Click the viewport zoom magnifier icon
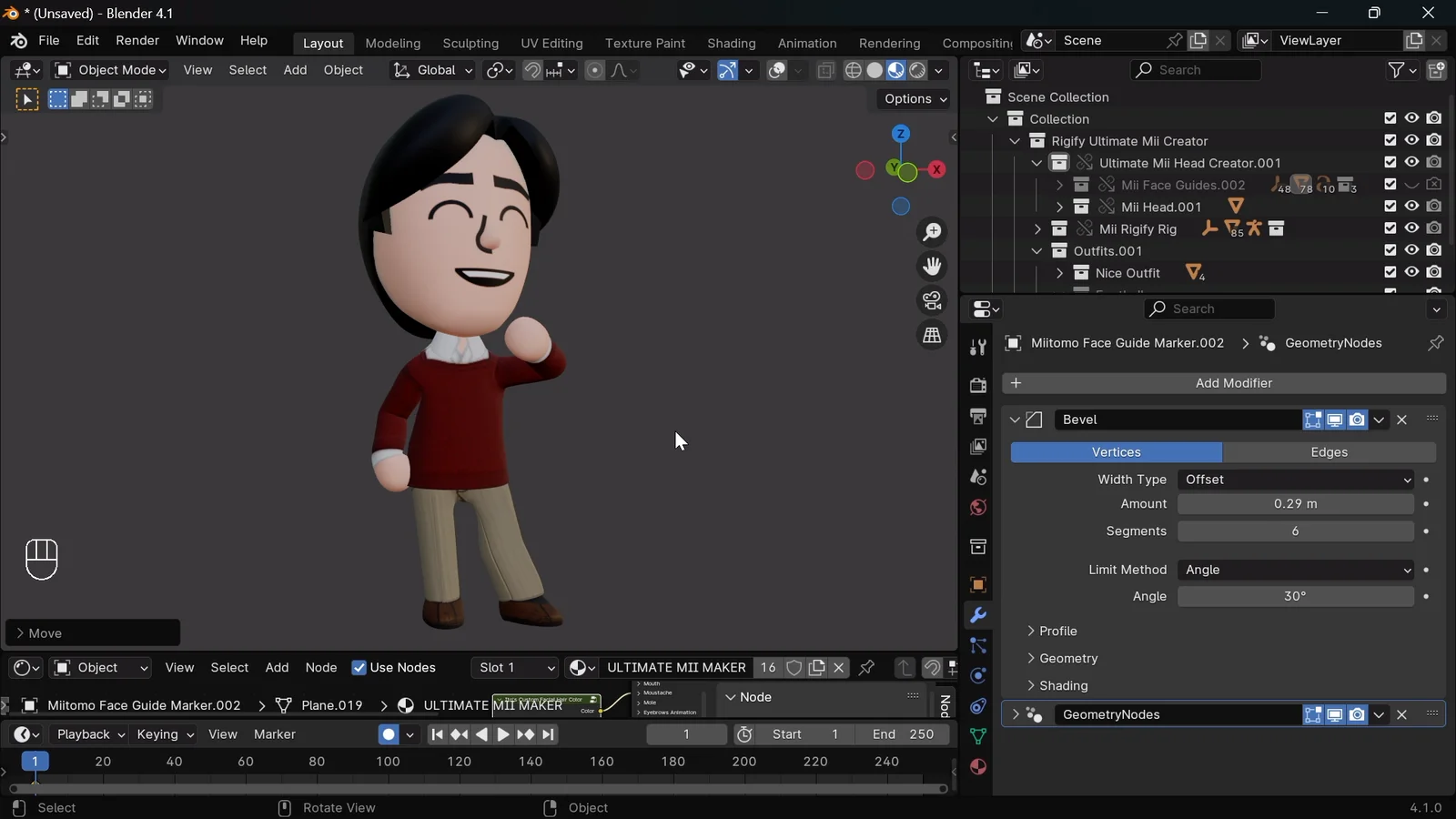 coord(932,232)
